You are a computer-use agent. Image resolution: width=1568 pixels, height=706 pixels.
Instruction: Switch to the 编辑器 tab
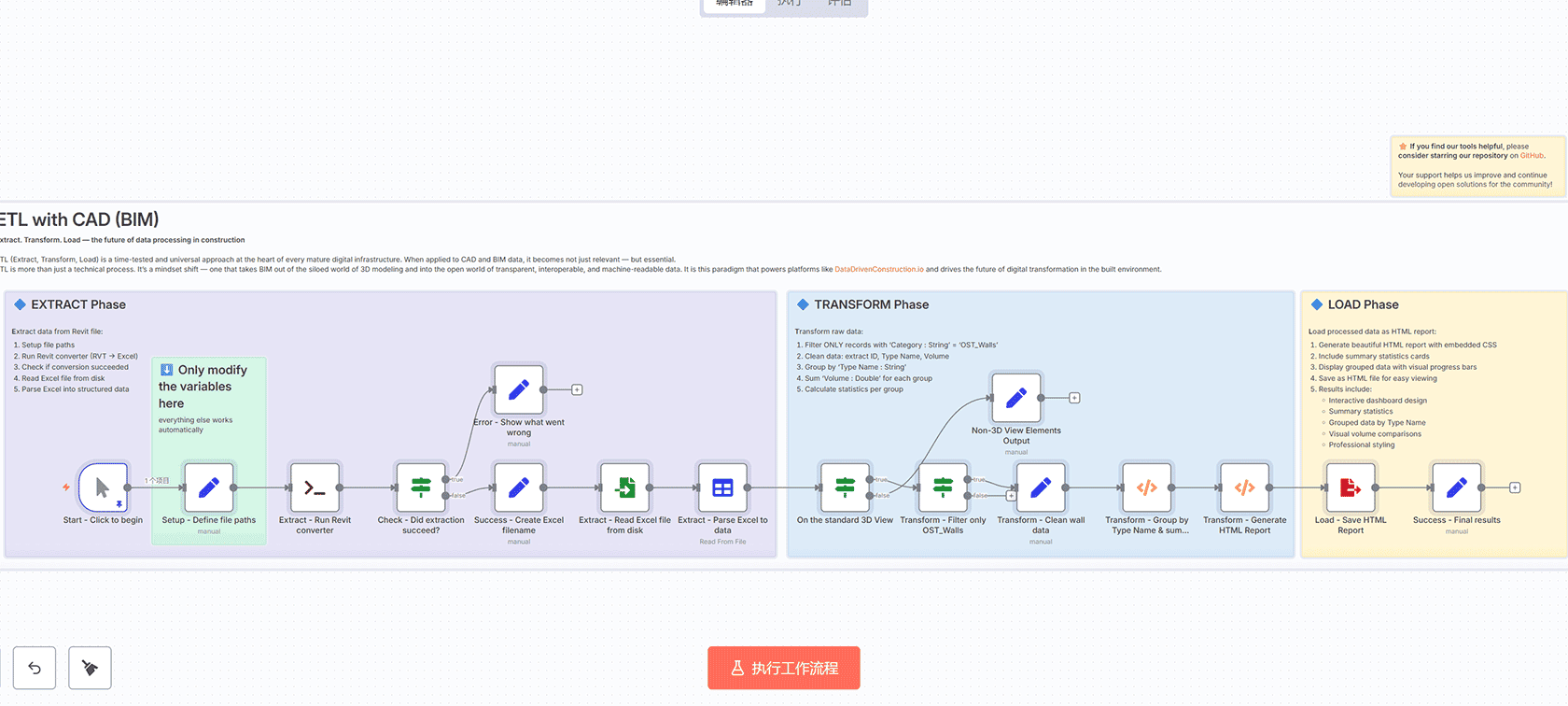point(735,5)
